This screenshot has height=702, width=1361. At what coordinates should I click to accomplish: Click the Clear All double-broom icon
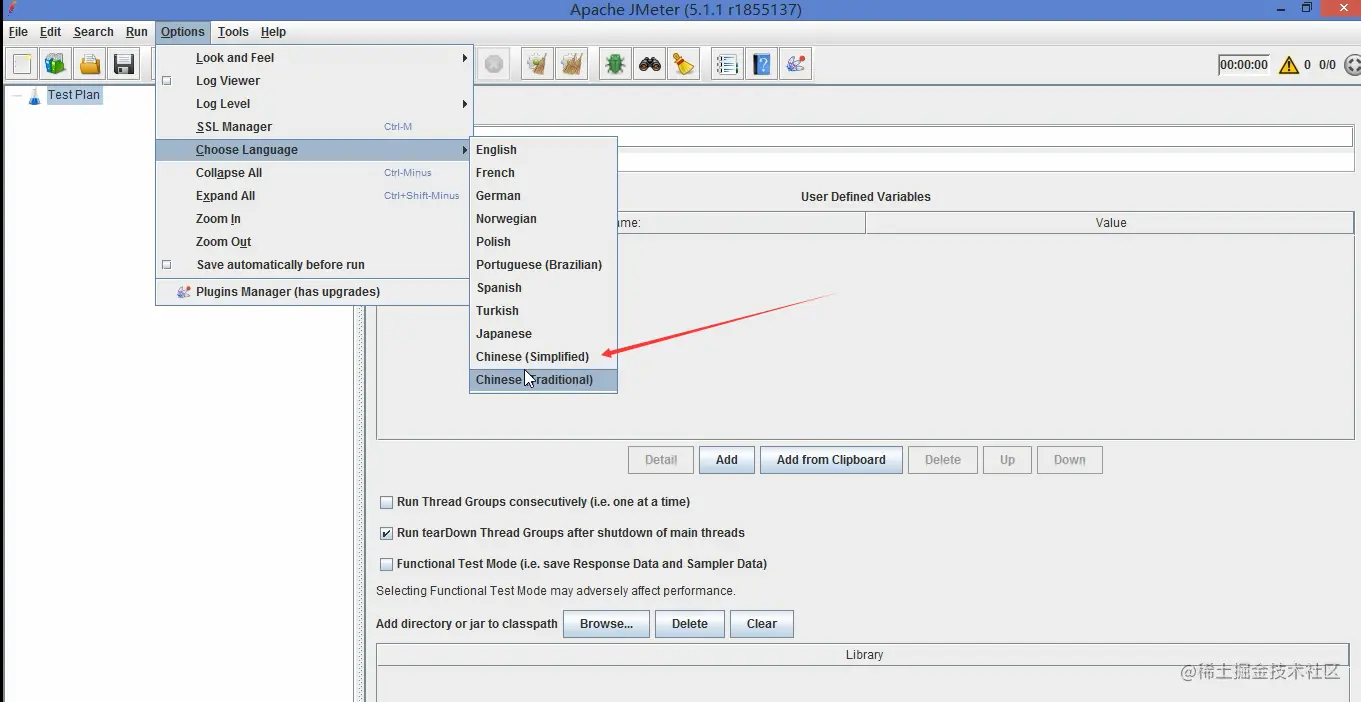[x=571, y=65]
